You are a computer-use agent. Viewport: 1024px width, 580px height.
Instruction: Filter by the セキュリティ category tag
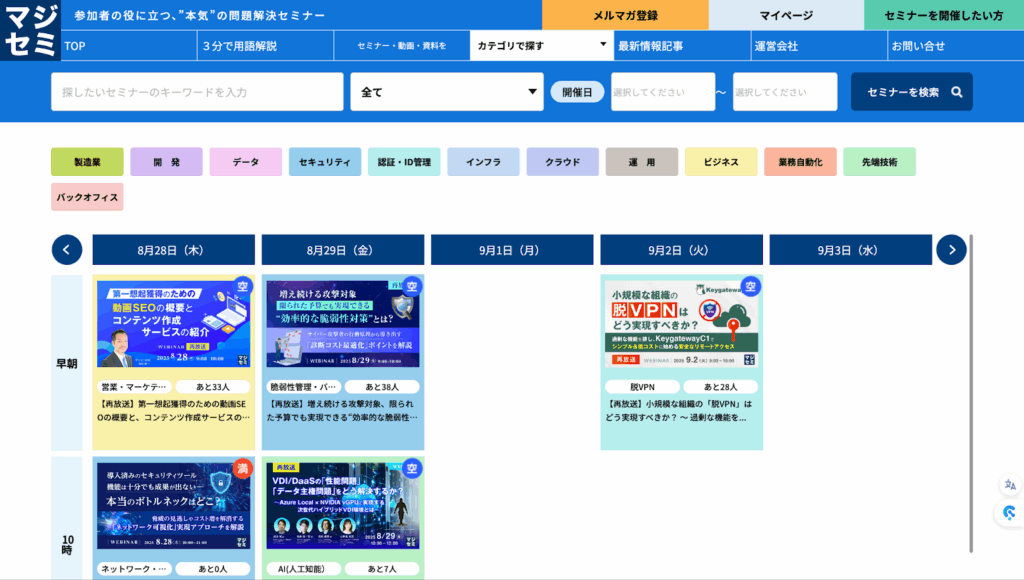[x=324, y=162]
